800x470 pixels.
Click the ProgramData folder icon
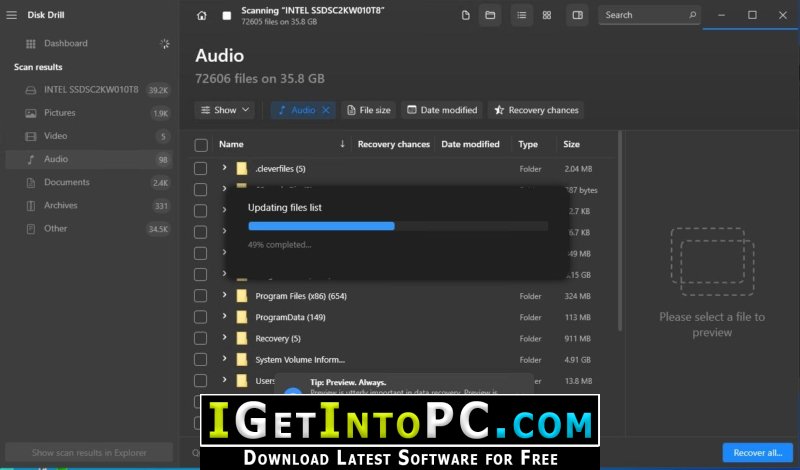coord(242,317)
